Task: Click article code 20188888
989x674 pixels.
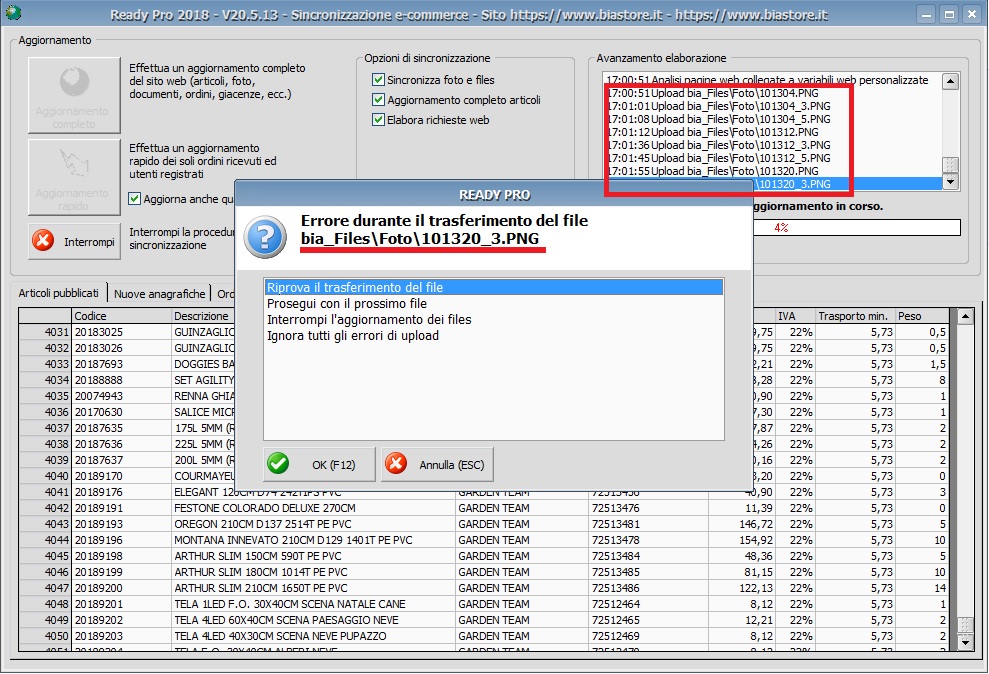Action: click(98, 380)
